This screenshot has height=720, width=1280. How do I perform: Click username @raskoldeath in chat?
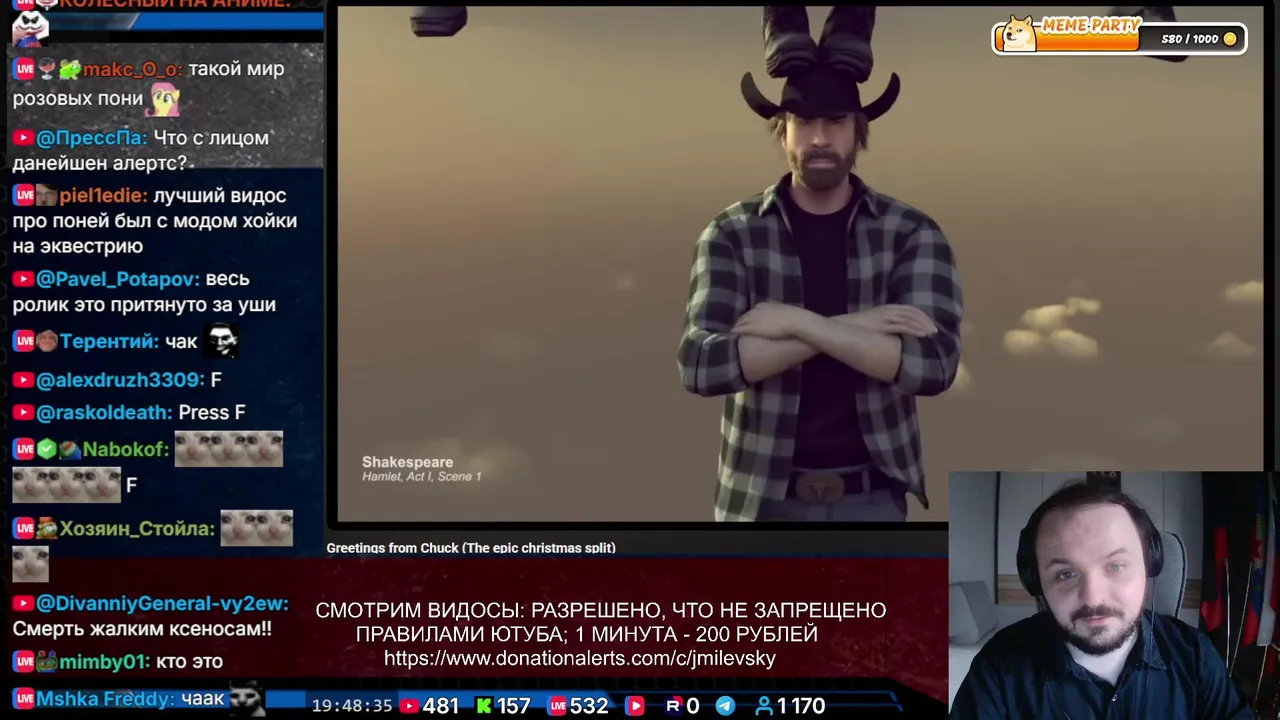tap(105, 412)
